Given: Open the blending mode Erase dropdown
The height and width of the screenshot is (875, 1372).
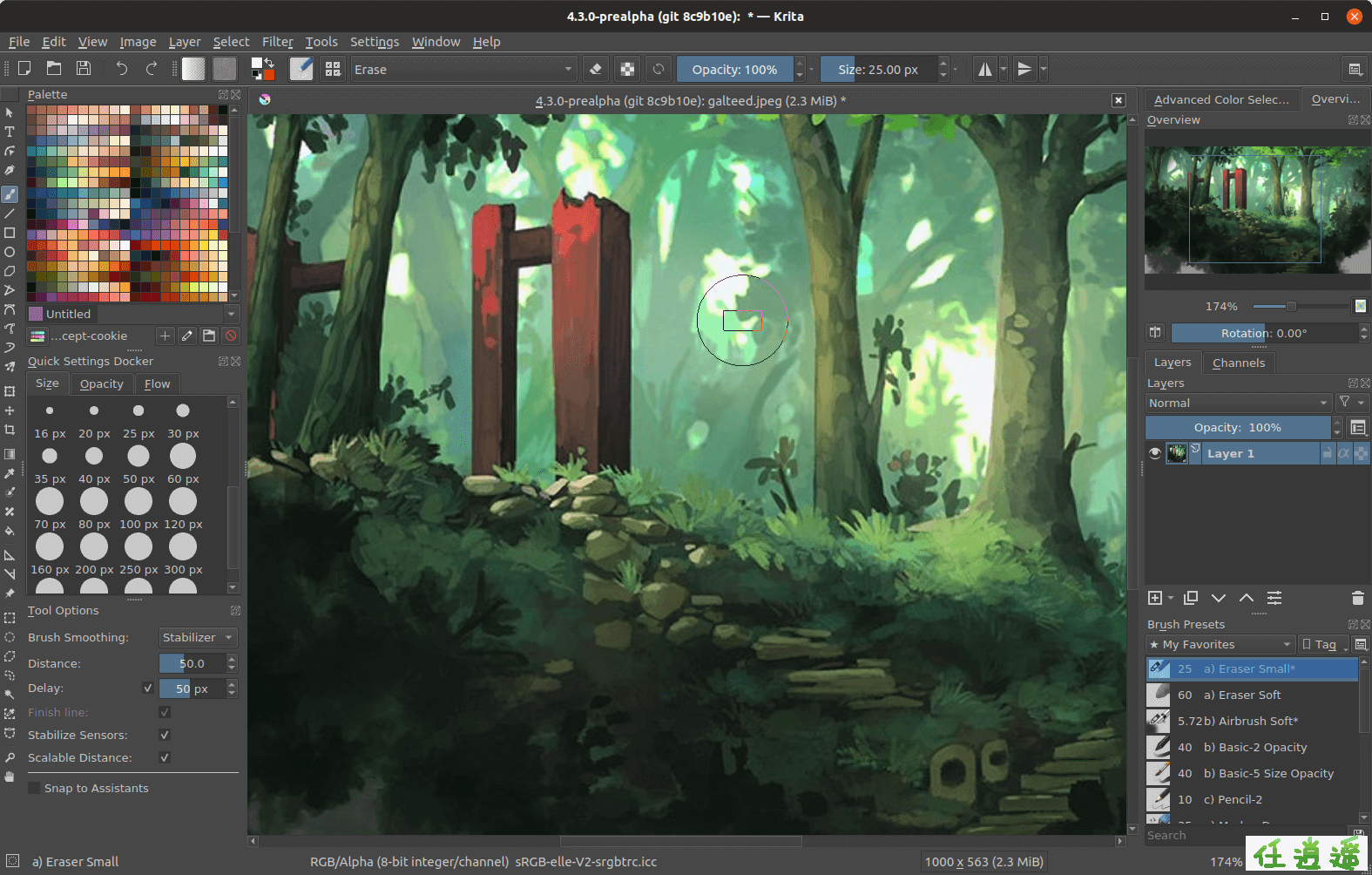Looking at the screenshot, I should [x=463, y=70].
